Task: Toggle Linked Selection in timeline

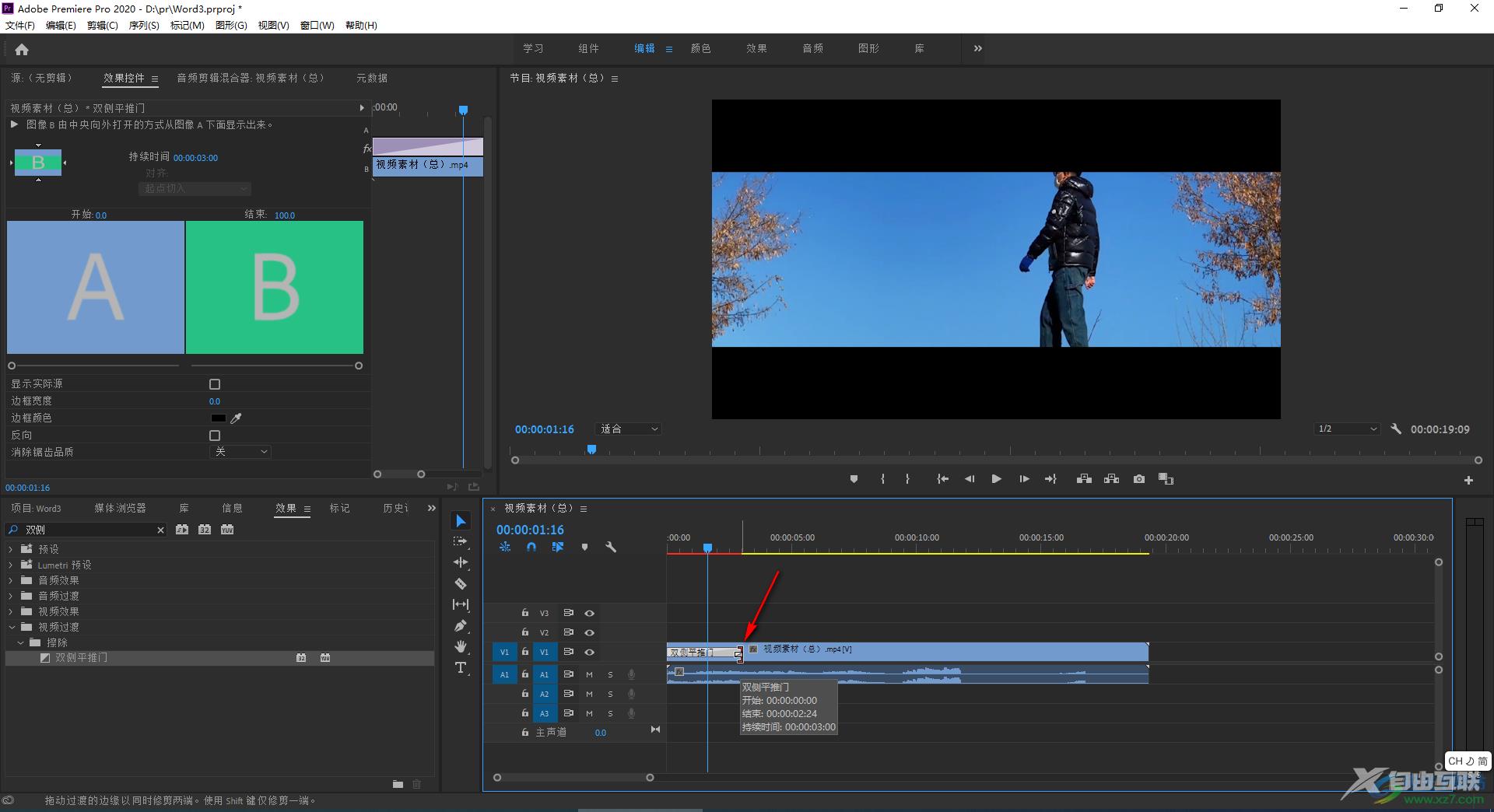Action: 558,547
